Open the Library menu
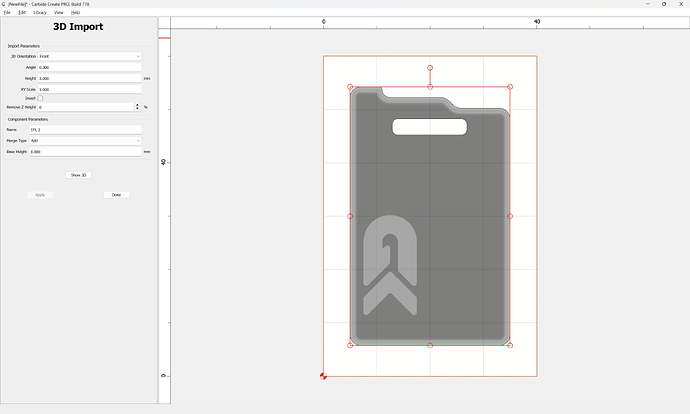The height and width of the screenshot is (414, 690). coord(40,12)
